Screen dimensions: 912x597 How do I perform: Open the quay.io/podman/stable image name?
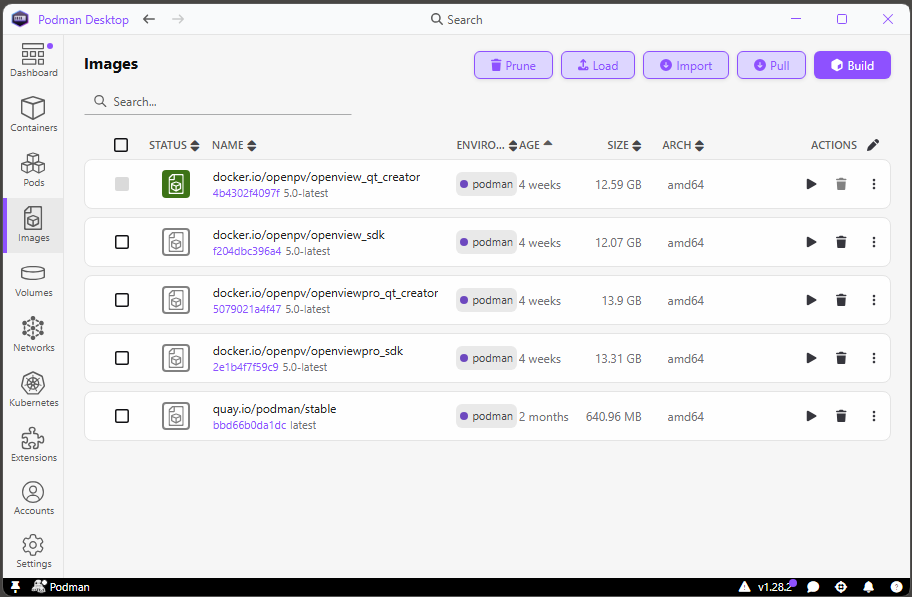tap(274, 409)
